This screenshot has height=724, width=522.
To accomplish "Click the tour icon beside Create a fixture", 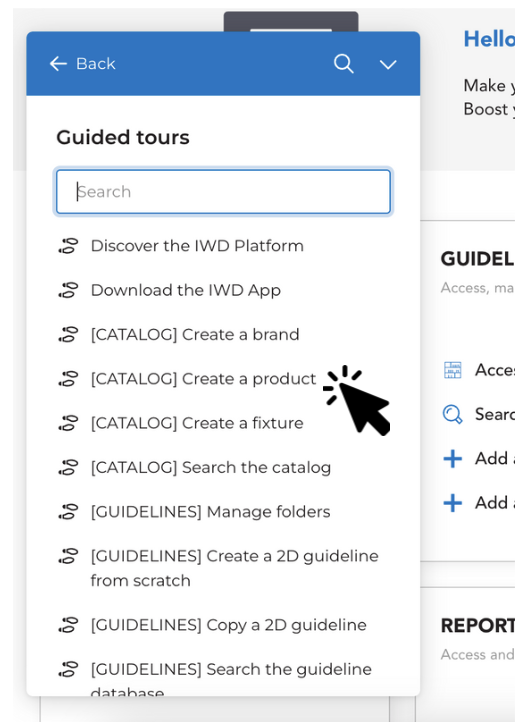I will (68, 423).
